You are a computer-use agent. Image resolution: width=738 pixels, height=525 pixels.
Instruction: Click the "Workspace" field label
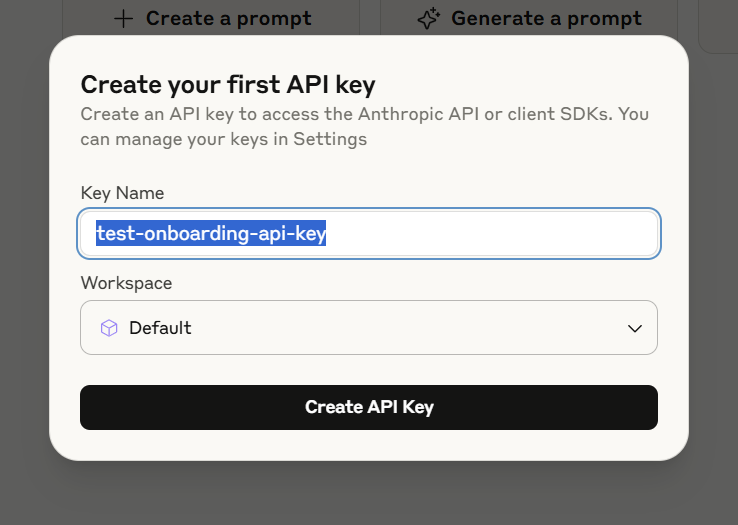(126, 283)
